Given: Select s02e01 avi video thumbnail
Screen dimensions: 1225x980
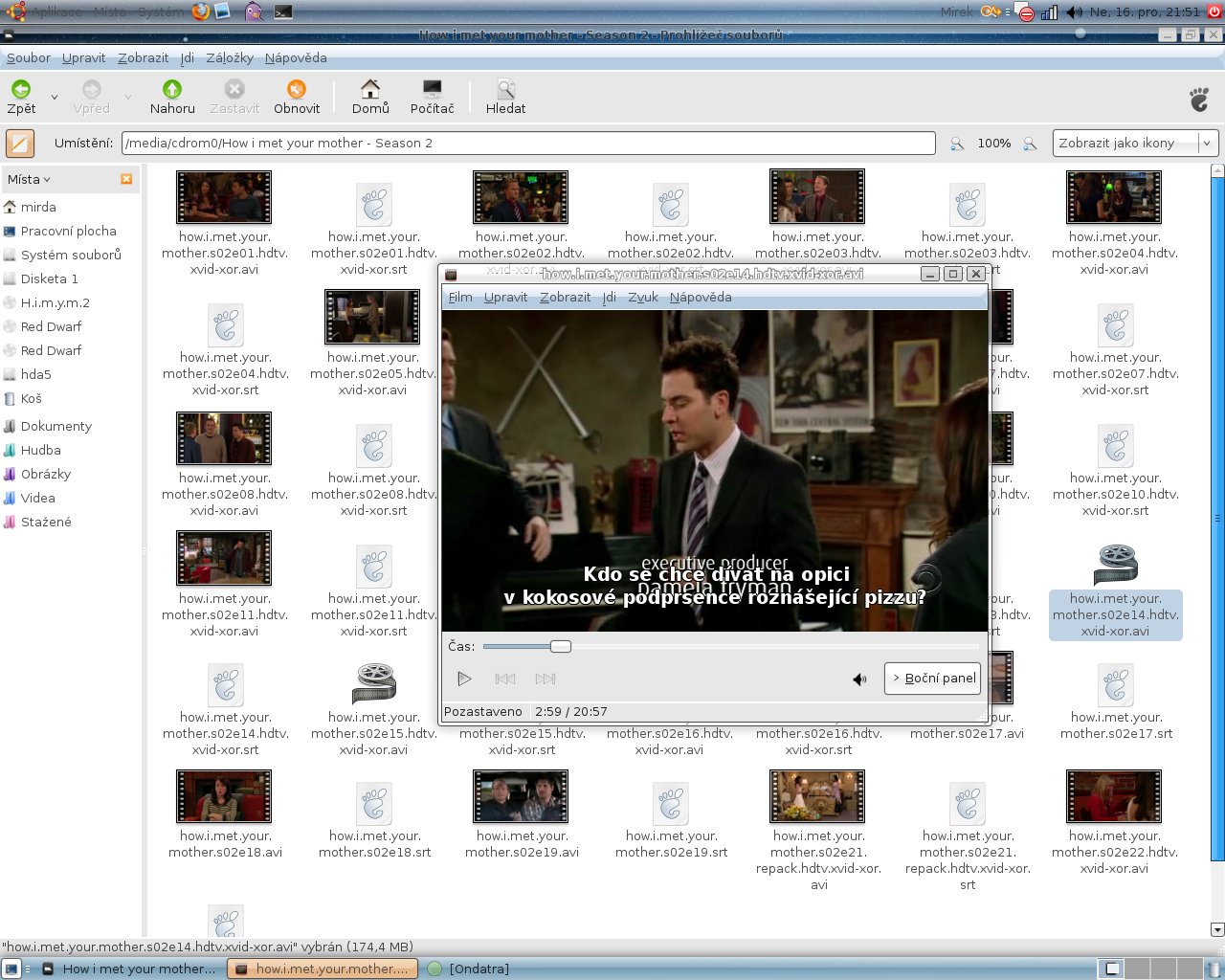Looking at the screenshot, I should (x=224, y=197).
